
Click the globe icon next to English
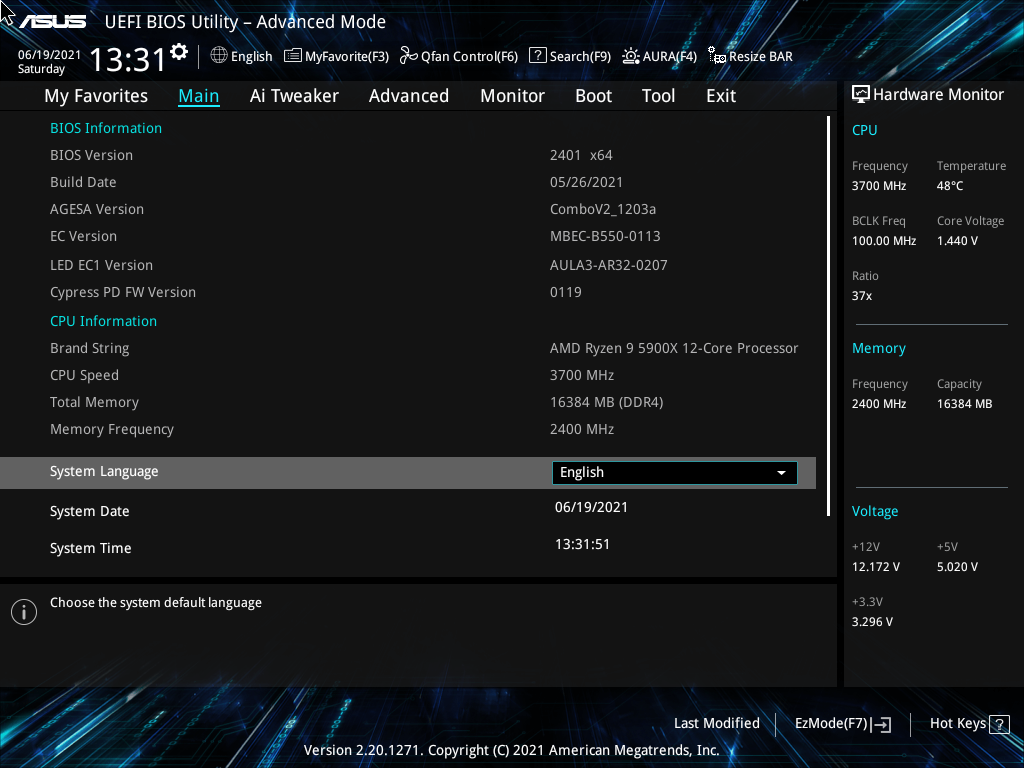(218, 56)
